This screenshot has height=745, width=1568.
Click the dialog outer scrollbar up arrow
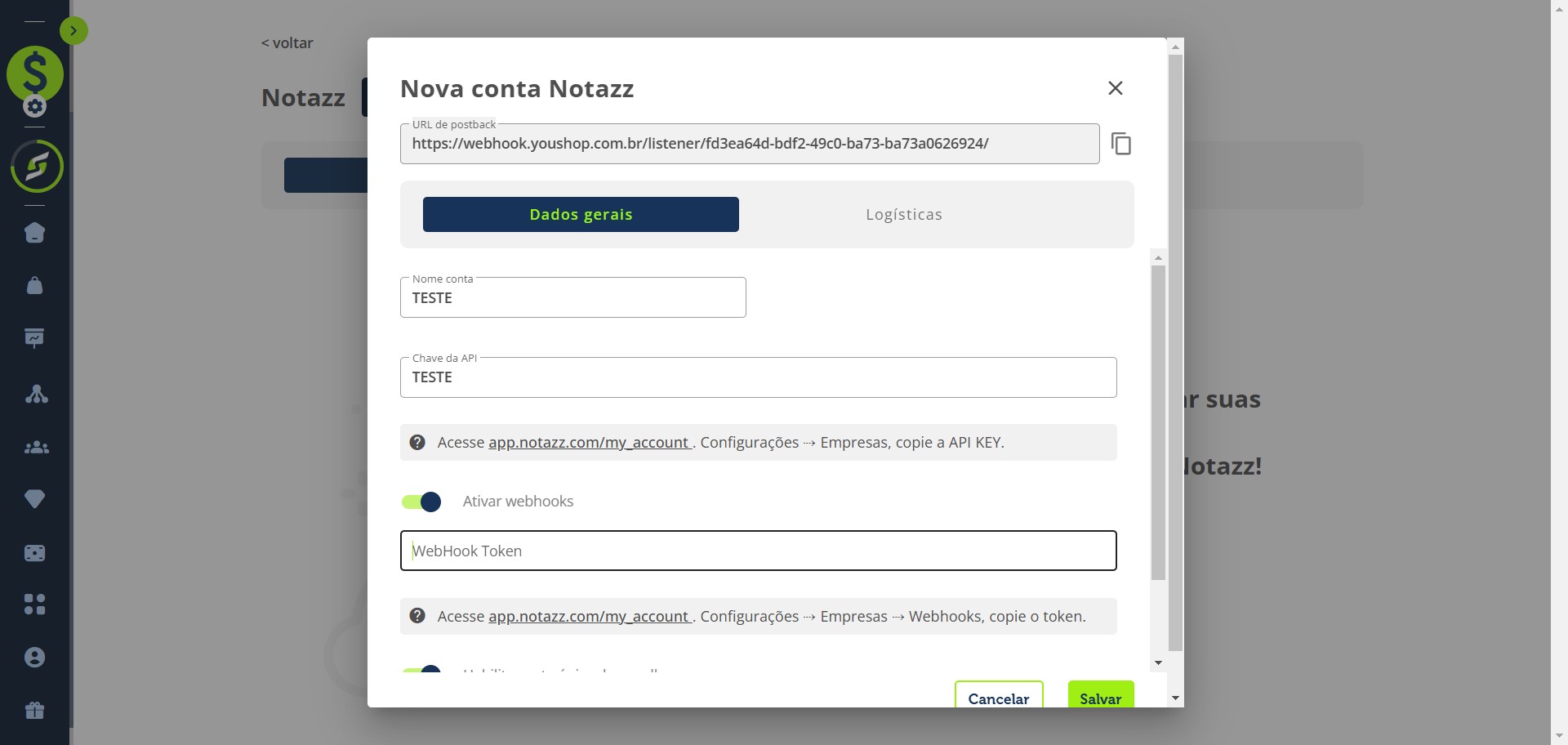pos(1176,47)
